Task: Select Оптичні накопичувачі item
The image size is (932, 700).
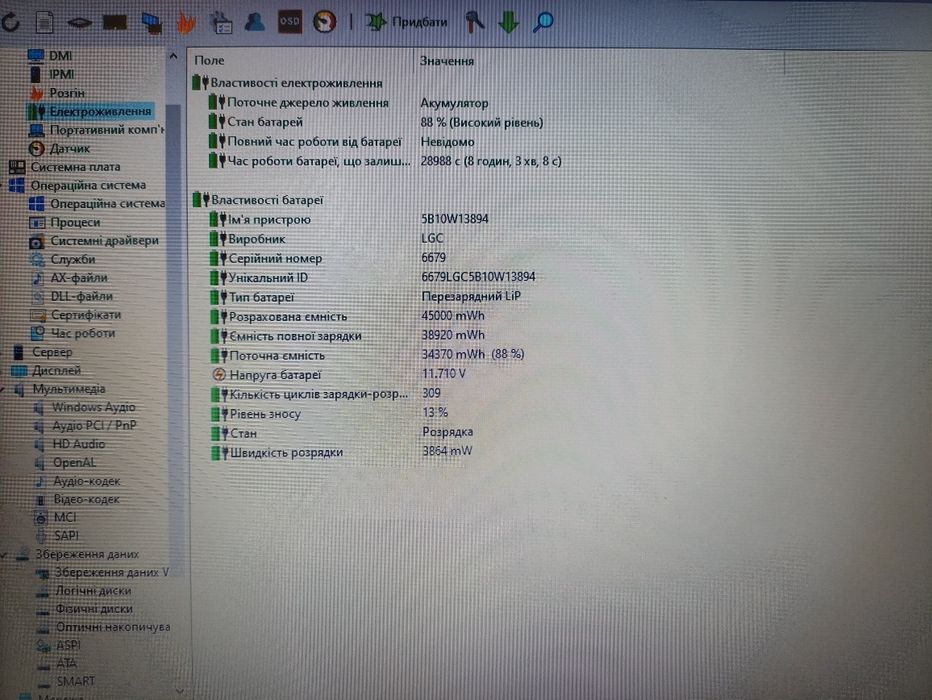Action: click(x=113, y=627)
